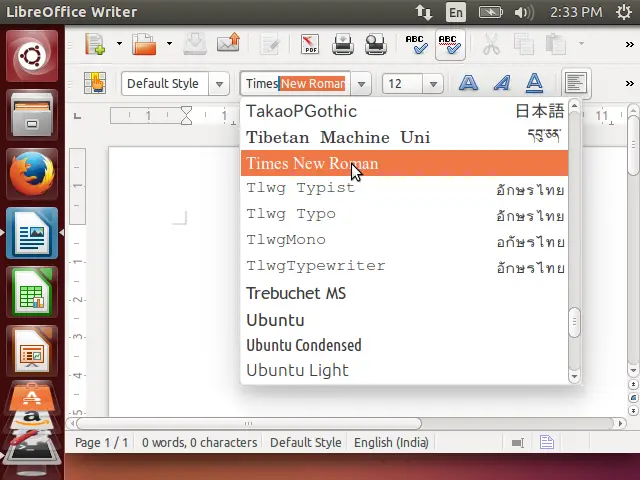
Task: Click the Previous Page navigation button
Action: (x=633, y=384)
